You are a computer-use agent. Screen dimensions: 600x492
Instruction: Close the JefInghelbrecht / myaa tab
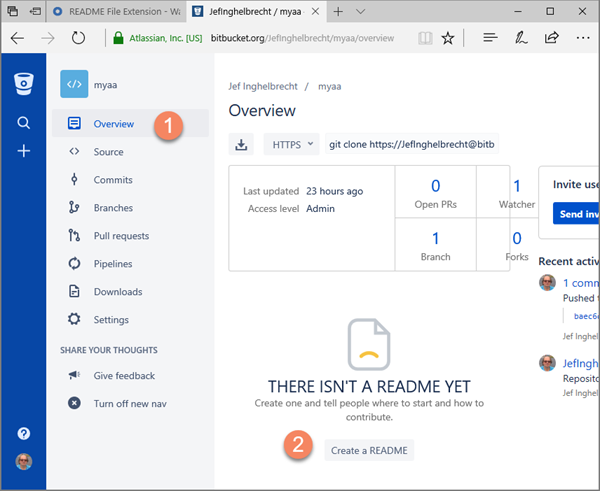315,11
